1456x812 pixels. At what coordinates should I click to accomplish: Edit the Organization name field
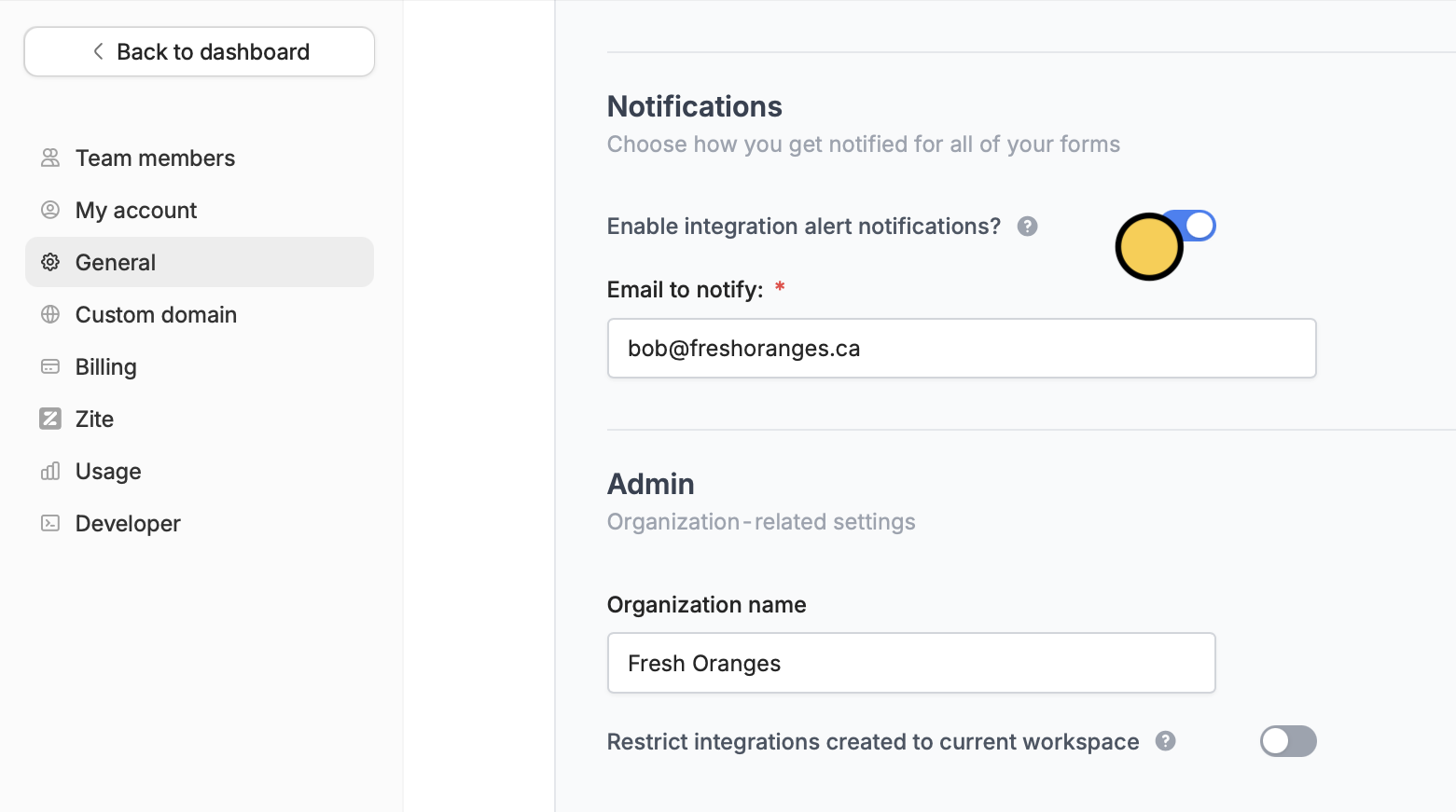910,663
